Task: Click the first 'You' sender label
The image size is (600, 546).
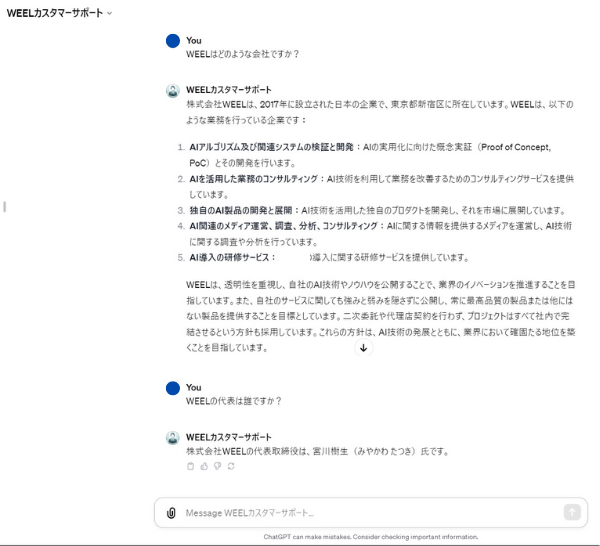Action: pyautogui.click(x=194, y=41)
